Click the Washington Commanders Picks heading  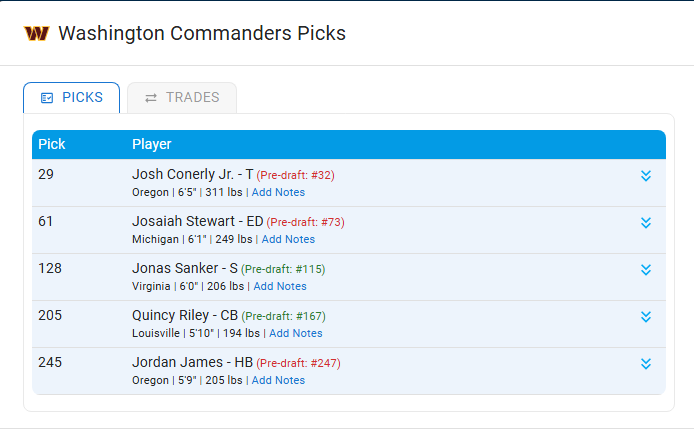click(202, 34)
